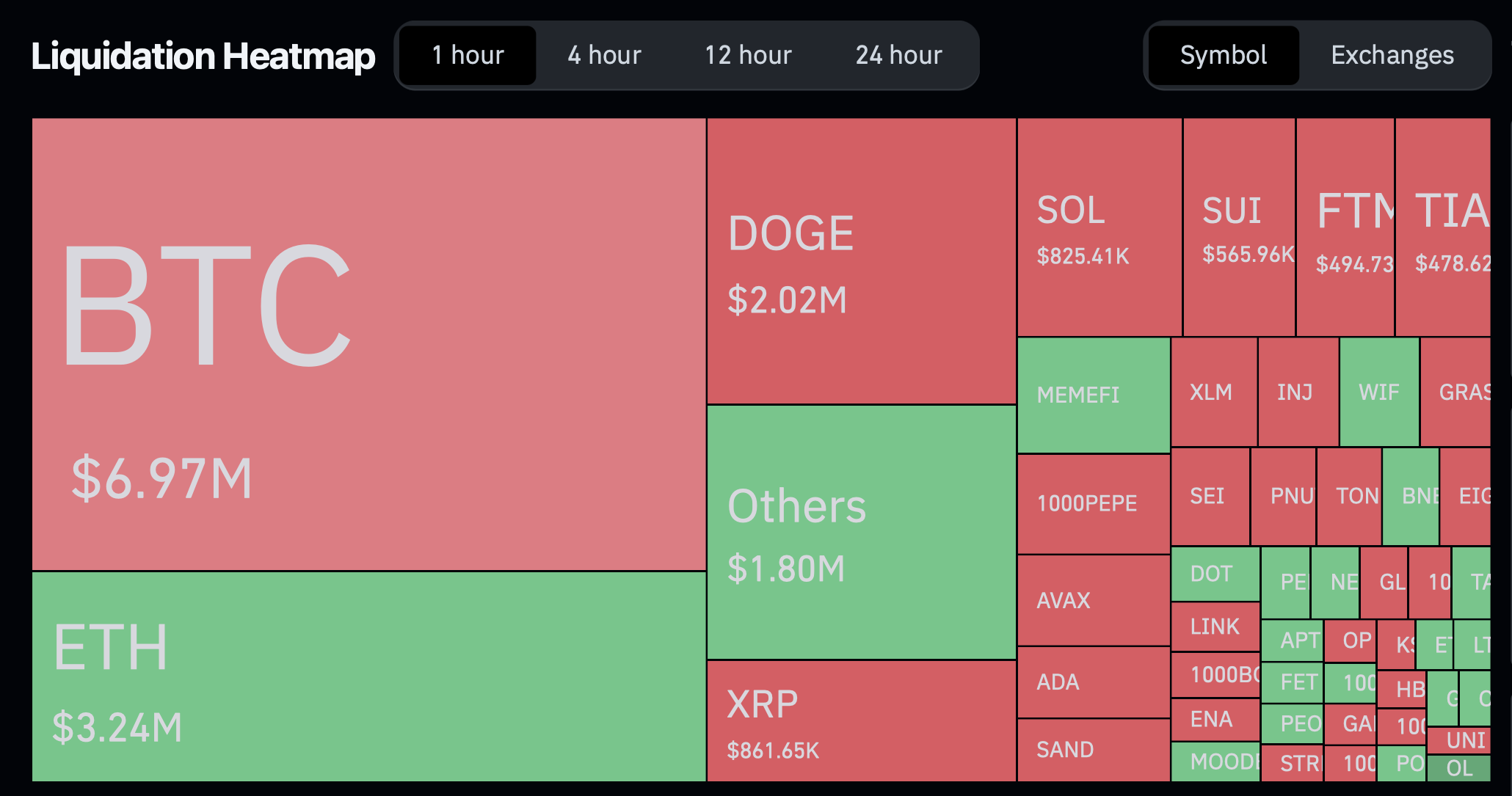This screenshot has width=1512, height=796.
Task: Toggle heatmap view to Symbol
Action: pyautogui.click(x=1223, y=55)
